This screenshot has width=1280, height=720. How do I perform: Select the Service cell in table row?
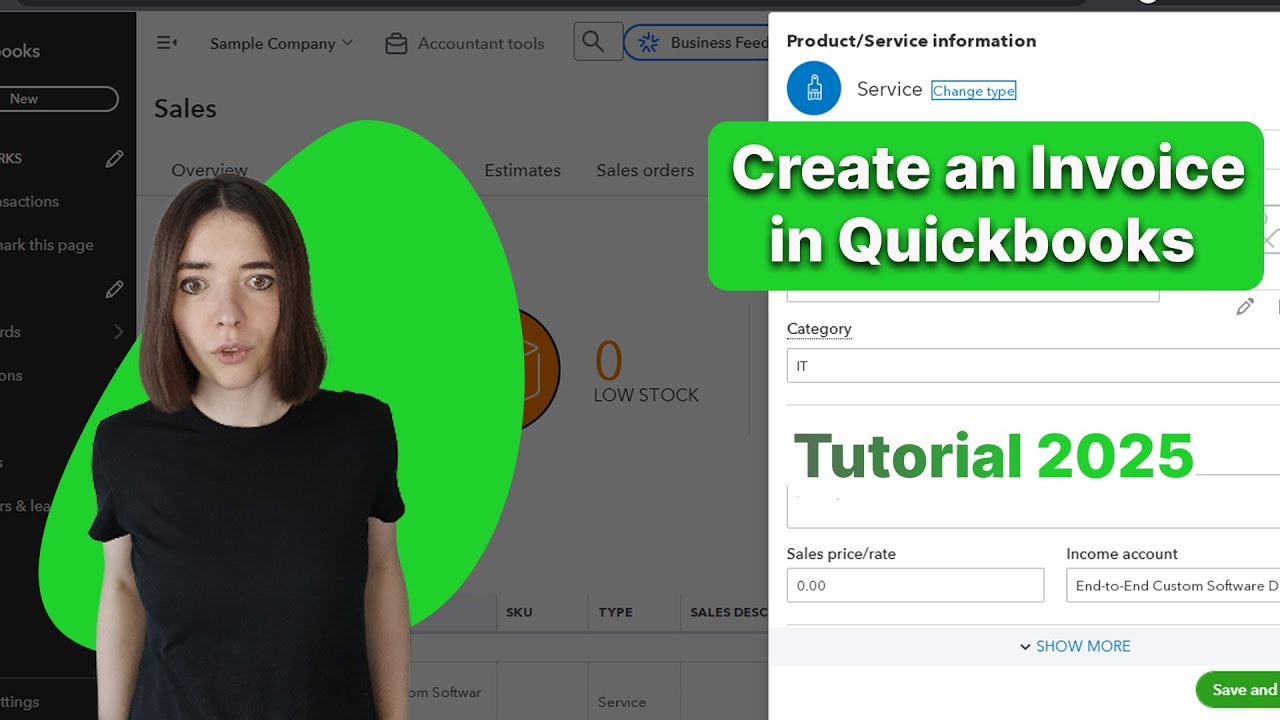point(622,702)
